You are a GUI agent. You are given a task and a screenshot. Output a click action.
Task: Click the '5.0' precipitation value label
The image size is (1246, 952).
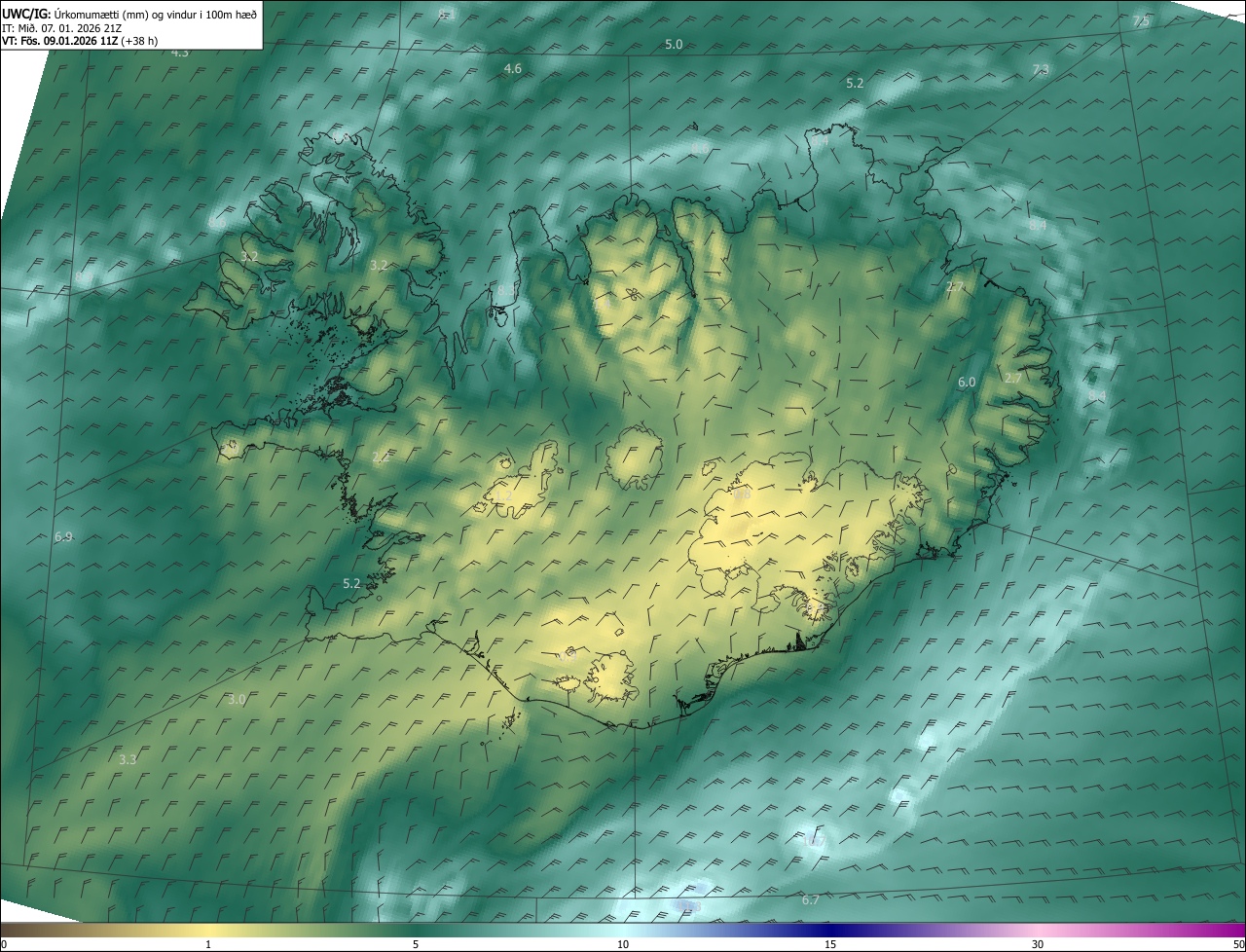tap(674, 45)
